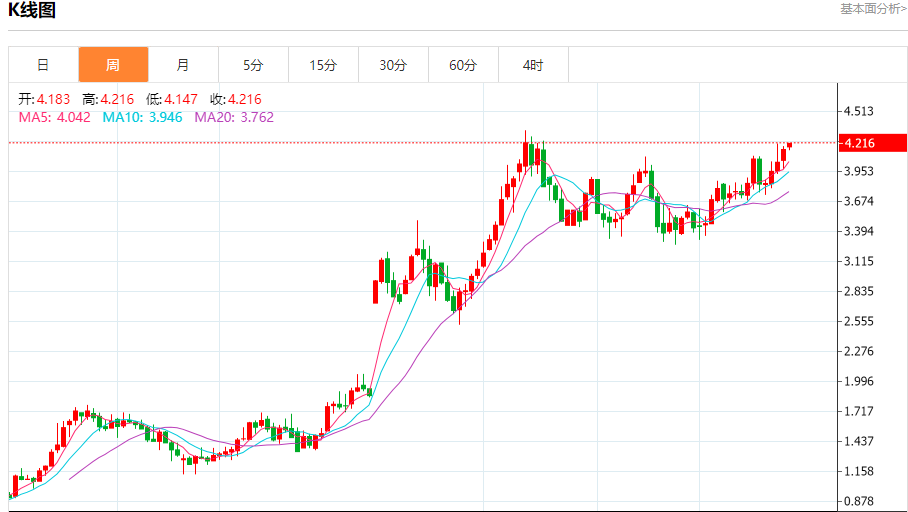This screenshot has width=908, height=512.
Task: Click the MA5: 4.042 indicator label
Action: [55, 117]
